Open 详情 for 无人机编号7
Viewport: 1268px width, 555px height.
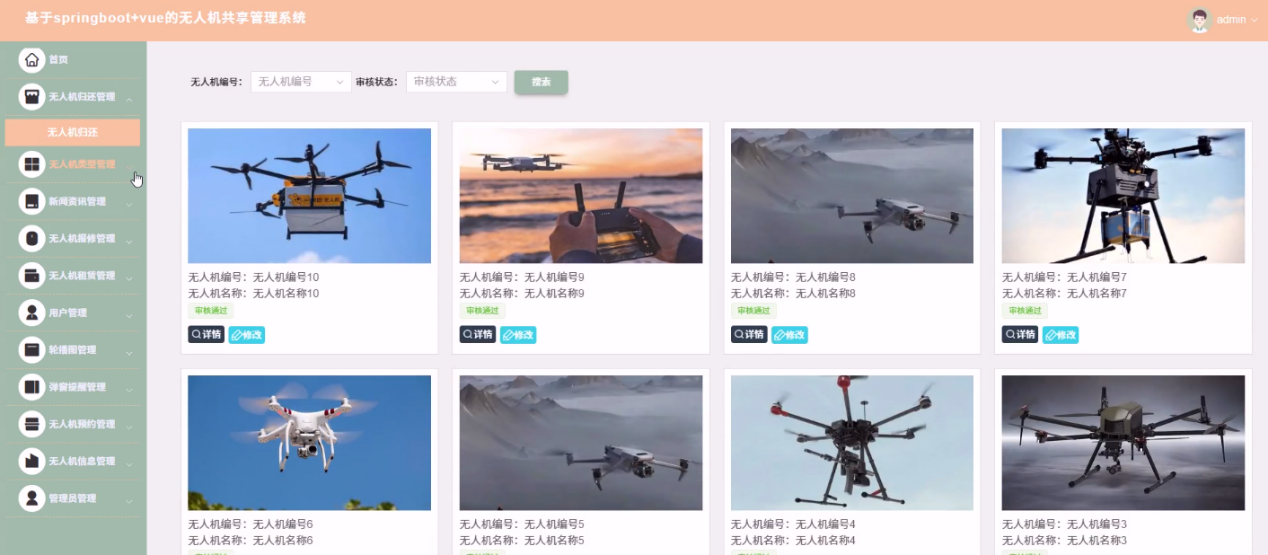pyautogui.click(x=1020, y=335)
